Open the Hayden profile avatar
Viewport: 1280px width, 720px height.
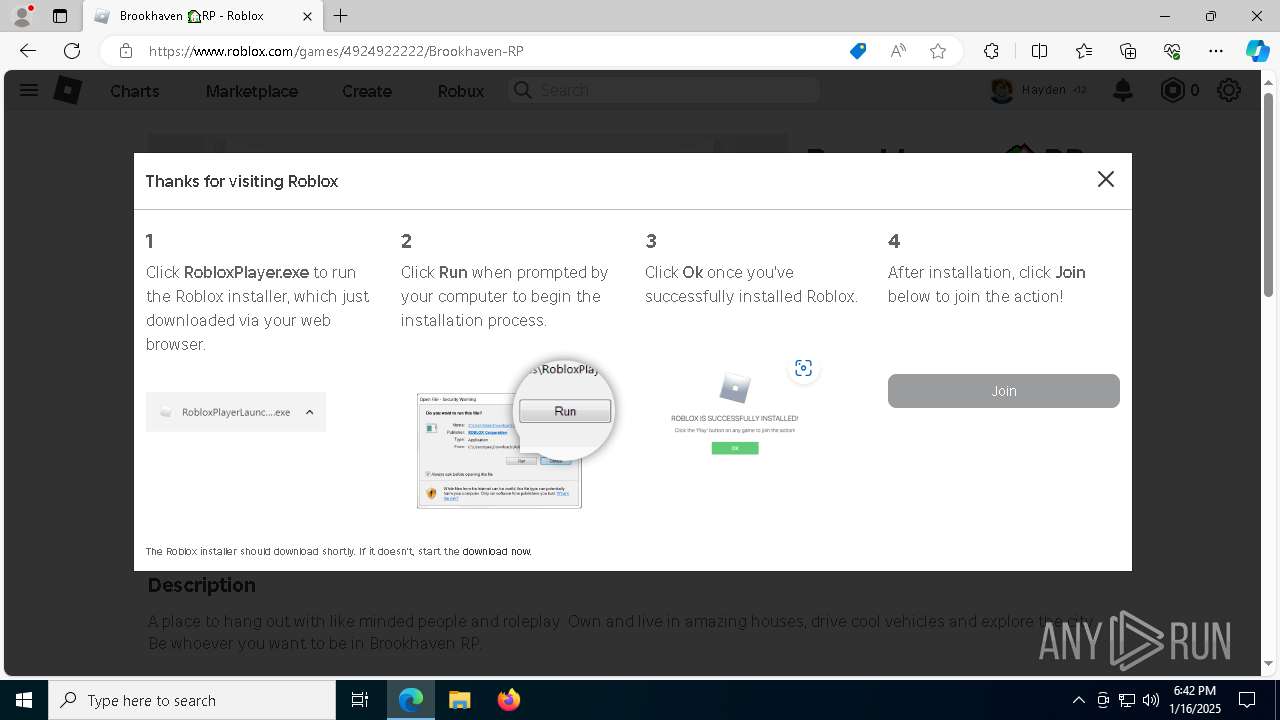1002,90
